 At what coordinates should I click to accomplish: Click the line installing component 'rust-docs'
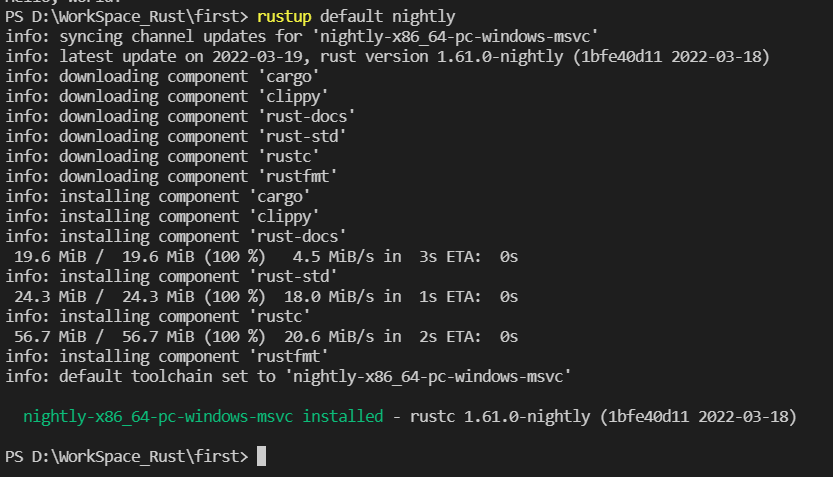176,236
